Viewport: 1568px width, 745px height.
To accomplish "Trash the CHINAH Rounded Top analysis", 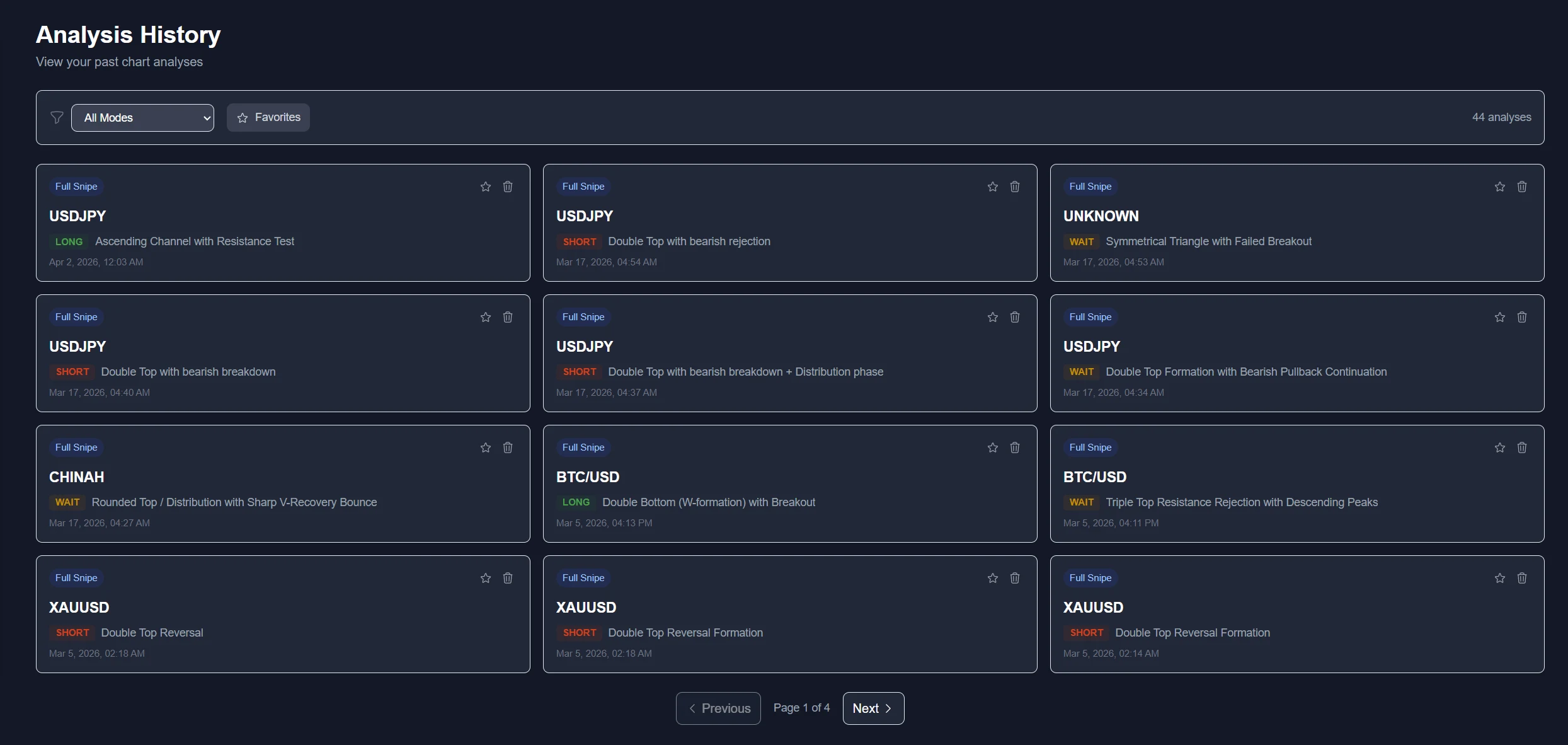I will point(508,448).
